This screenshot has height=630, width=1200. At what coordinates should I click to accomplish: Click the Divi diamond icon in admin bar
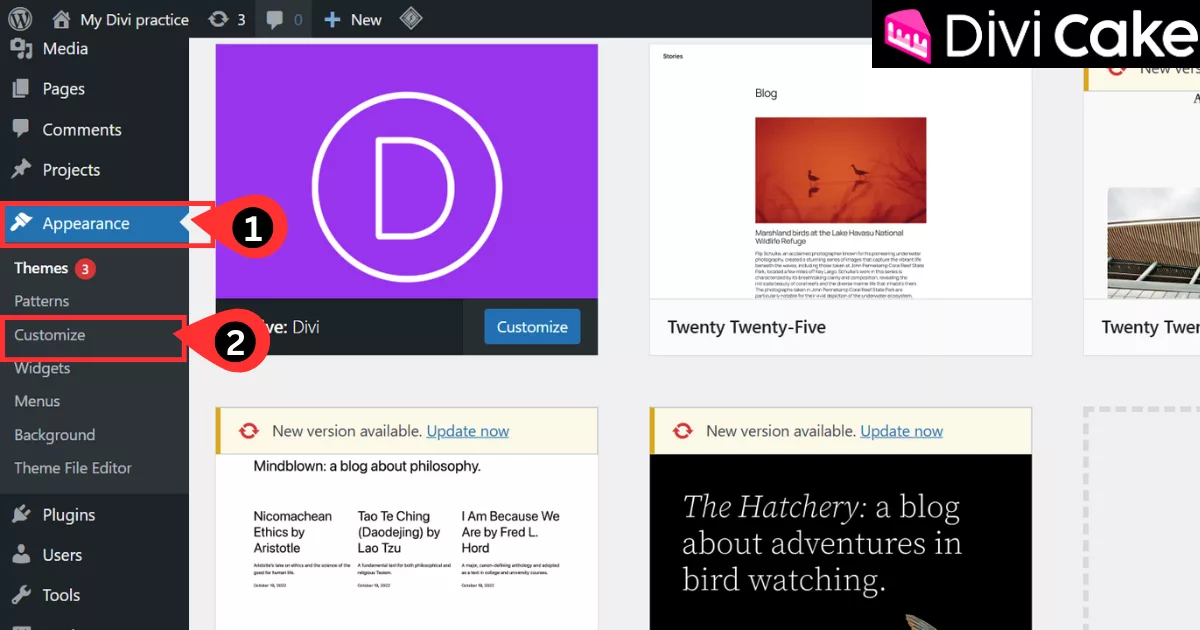click(410, 19)
